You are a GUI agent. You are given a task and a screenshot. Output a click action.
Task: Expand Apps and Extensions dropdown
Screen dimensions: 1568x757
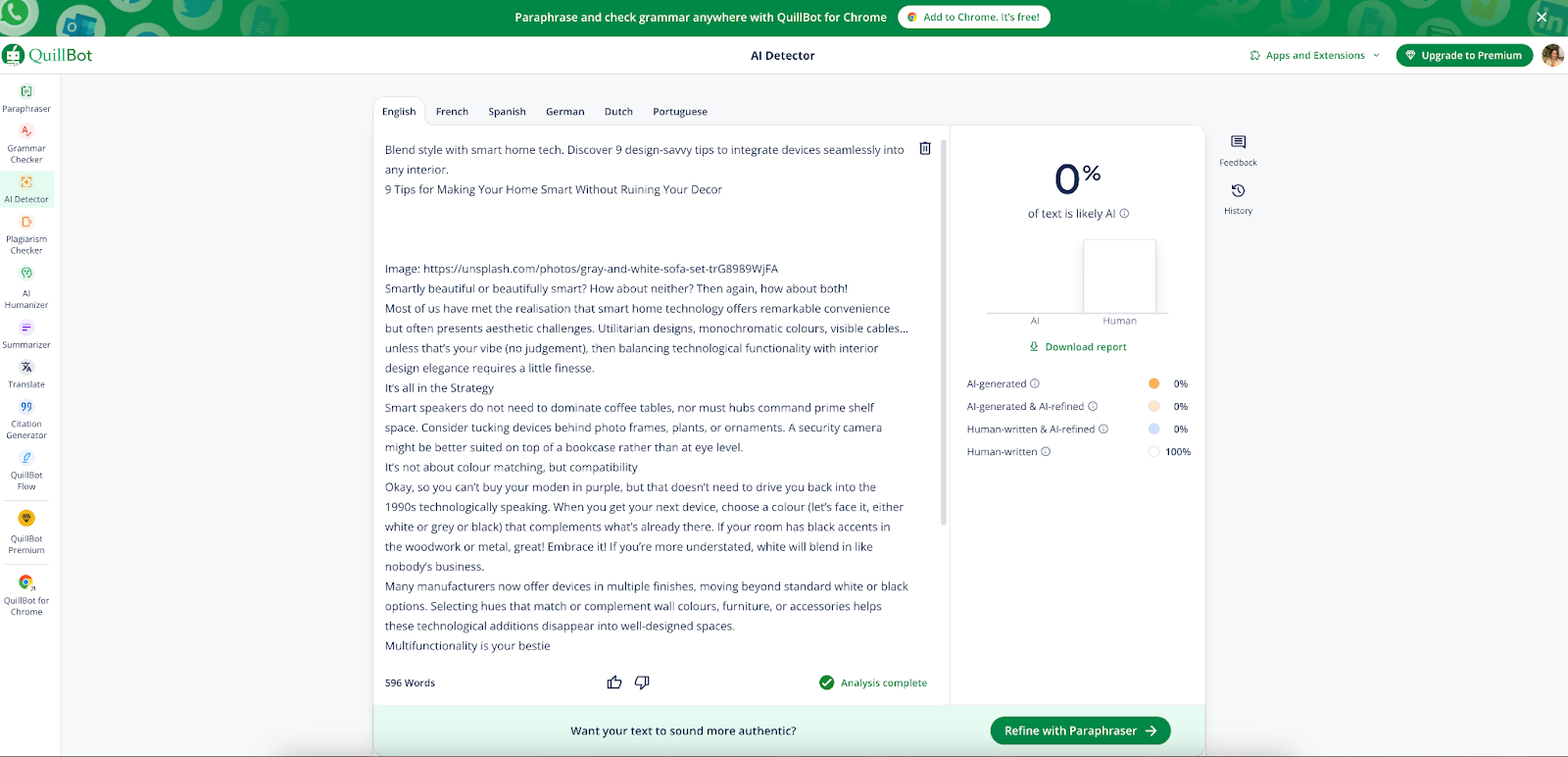pyautogui.click(x=1315, y=56)
